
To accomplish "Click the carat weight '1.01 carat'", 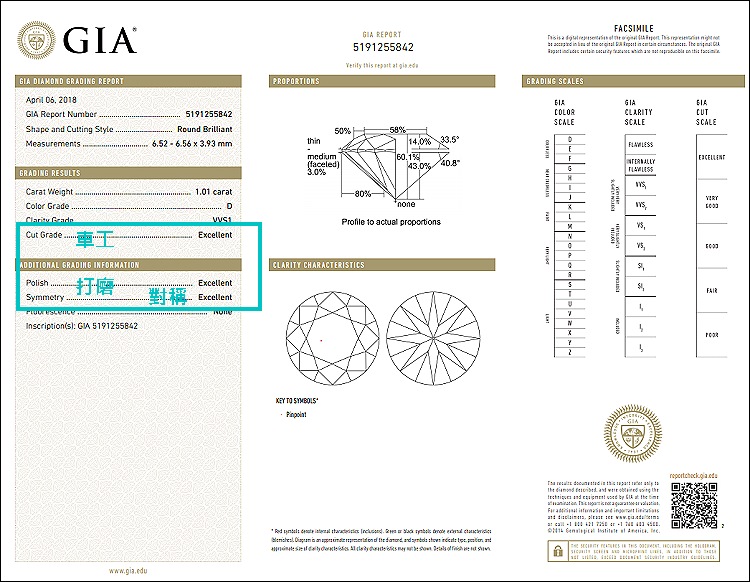I will [x=213, y=192].
